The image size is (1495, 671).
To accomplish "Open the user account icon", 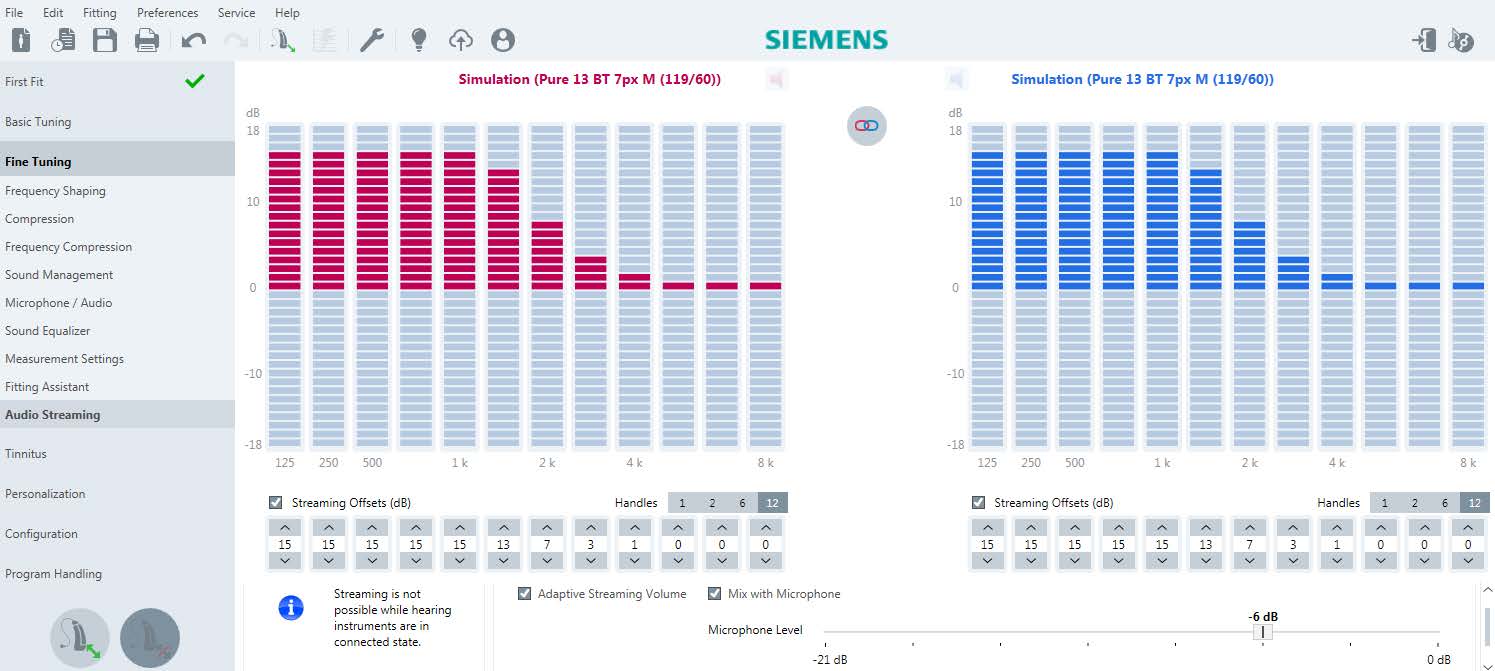I will click(503, 40).
